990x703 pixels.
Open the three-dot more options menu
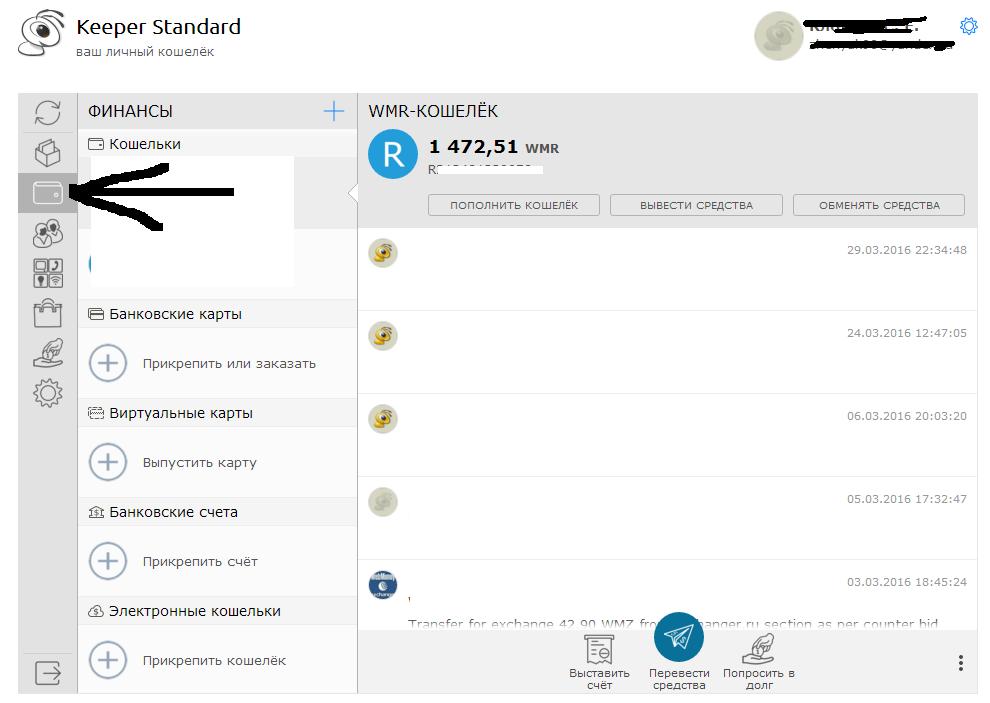point(960,663)
